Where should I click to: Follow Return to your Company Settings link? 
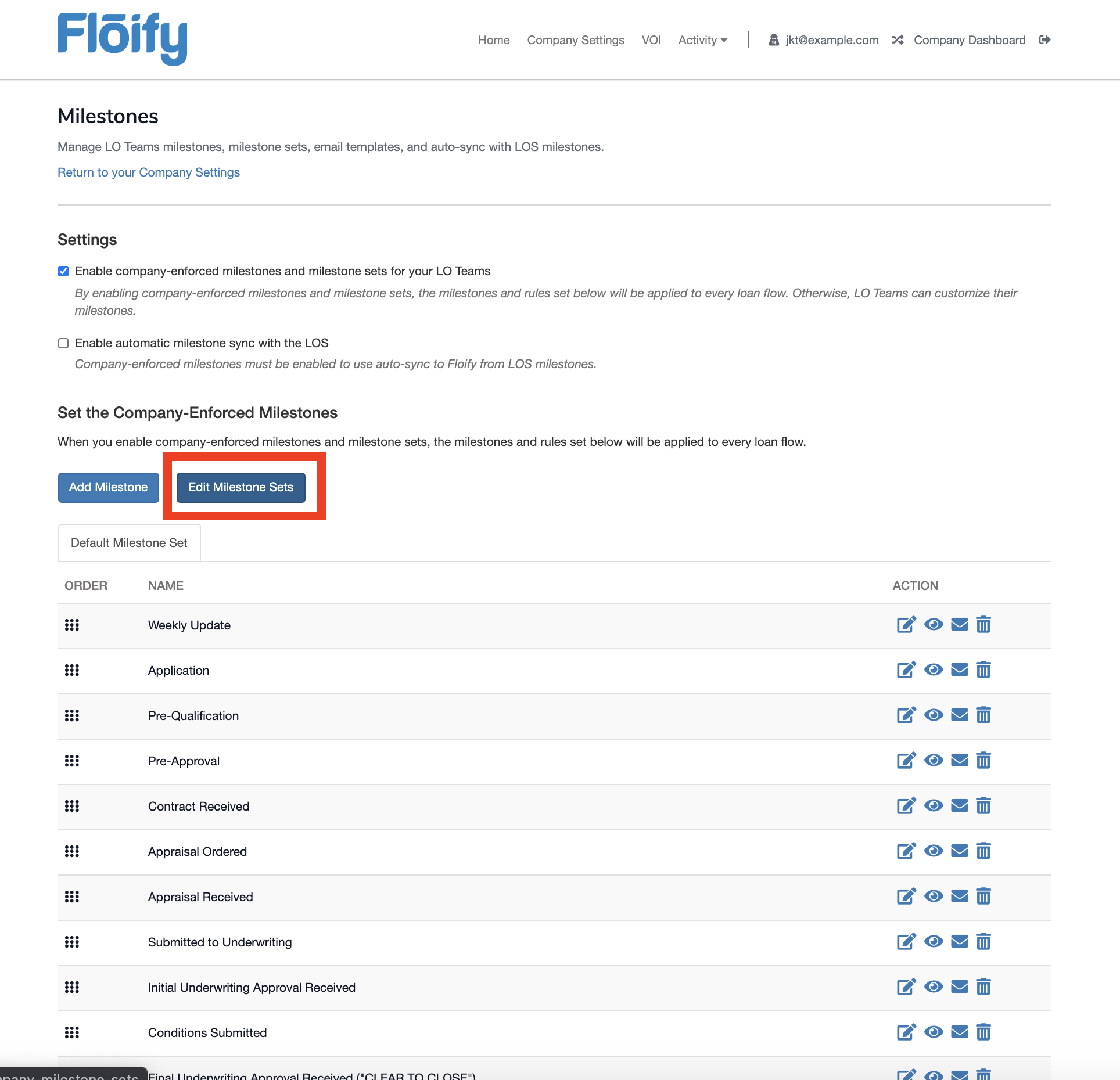click(149, 172)
